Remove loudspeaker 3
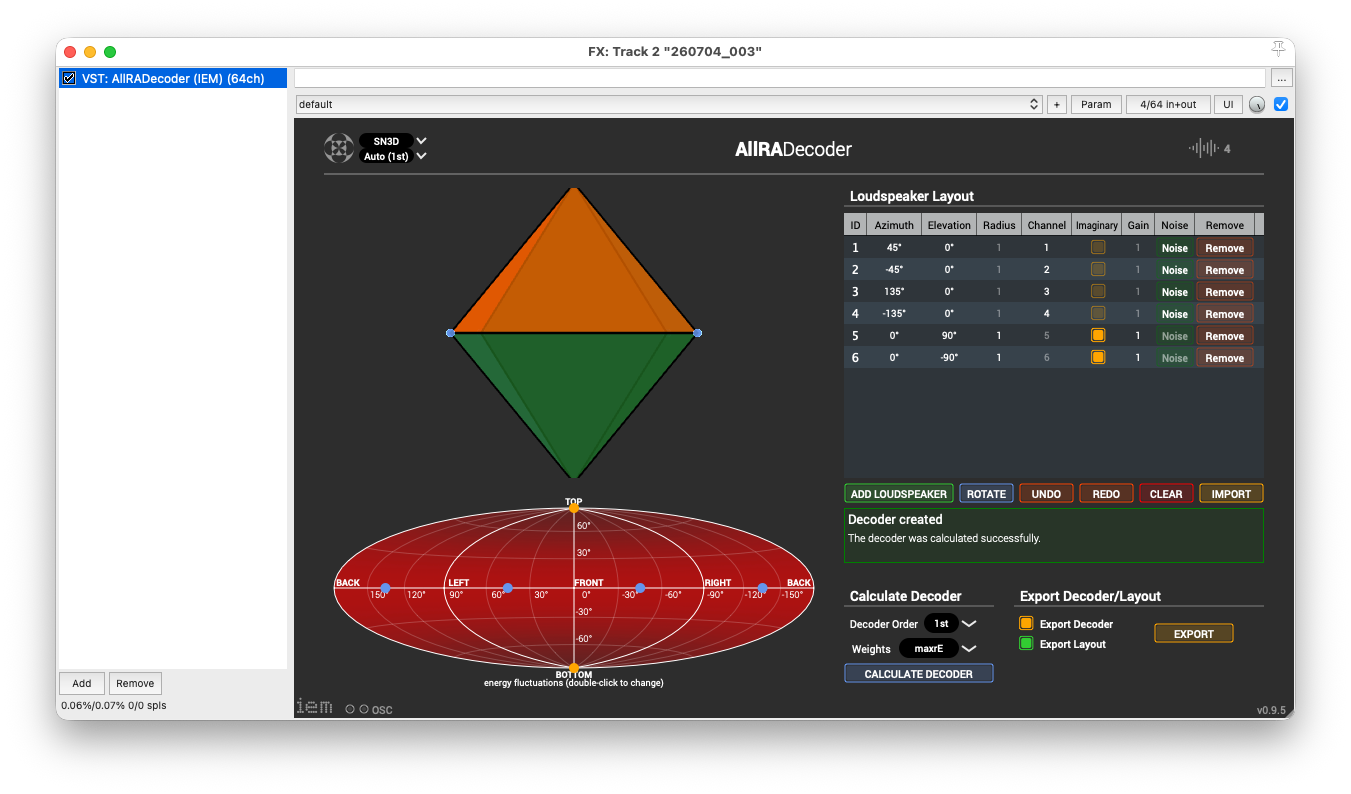Screen dimensions: 1351x794 pos(1225,292)
